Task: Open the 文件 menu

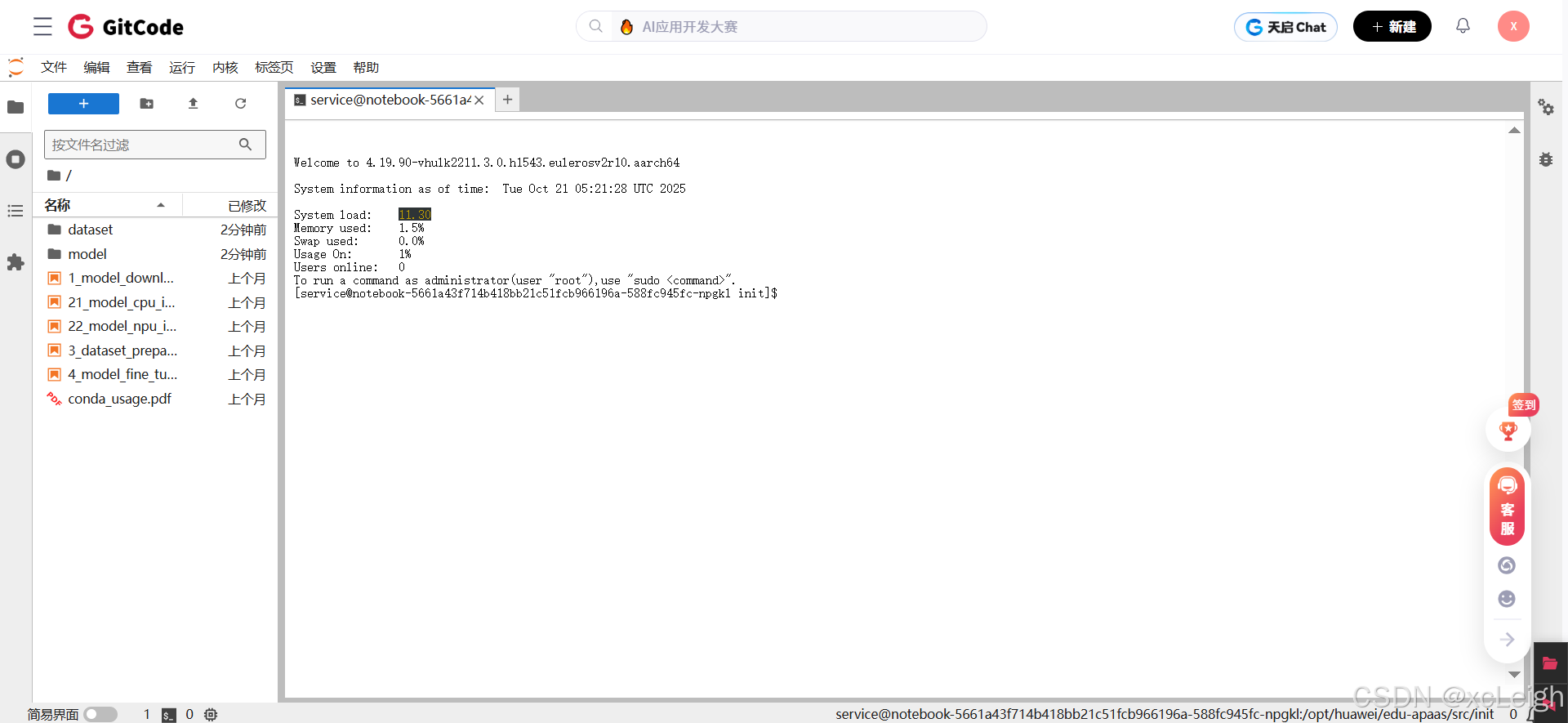Action: tap(54, 67)
